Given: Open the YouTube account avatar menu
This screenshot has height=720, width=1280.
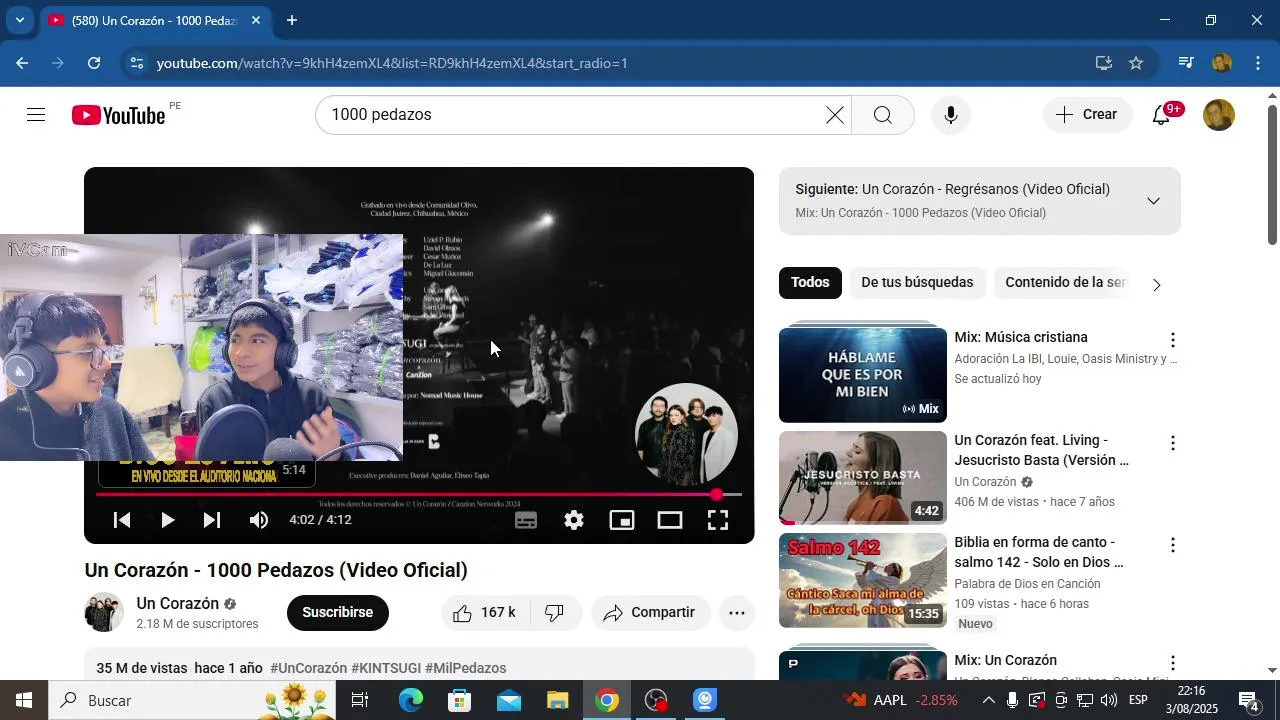Looking at the screenshot, I should (x=1218, y=115).
